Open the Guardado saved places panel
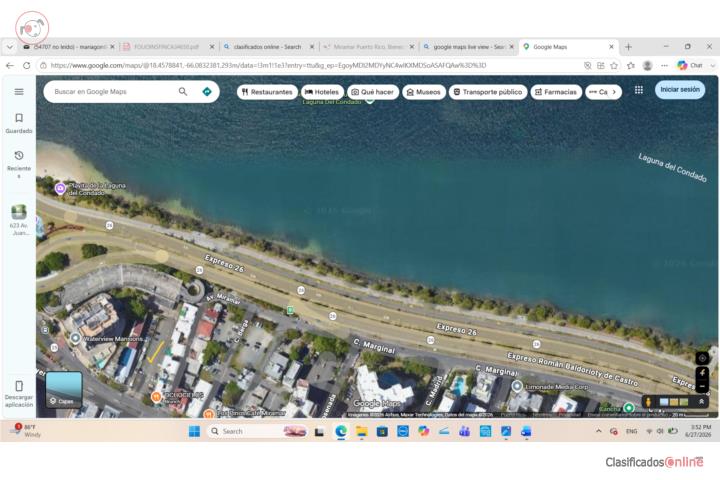This screenshot has width=720, height=480. pos(19,123)
